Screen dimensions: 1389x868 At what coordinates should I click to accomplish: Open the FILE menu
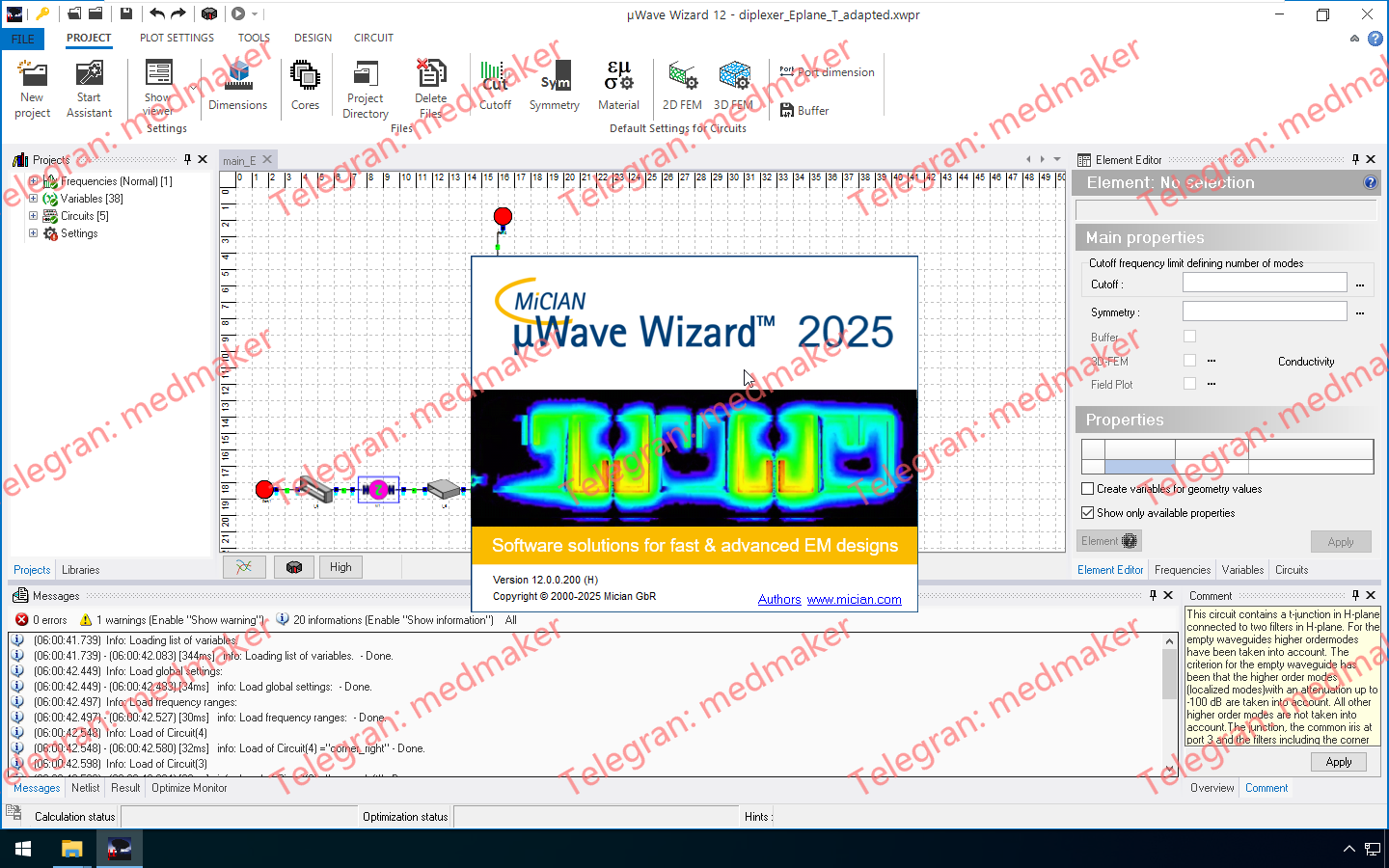pos(23,39)
